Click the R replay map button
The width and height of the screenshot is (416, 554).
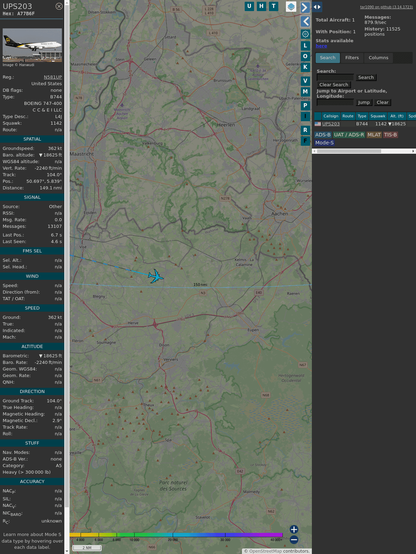[305, 130]
